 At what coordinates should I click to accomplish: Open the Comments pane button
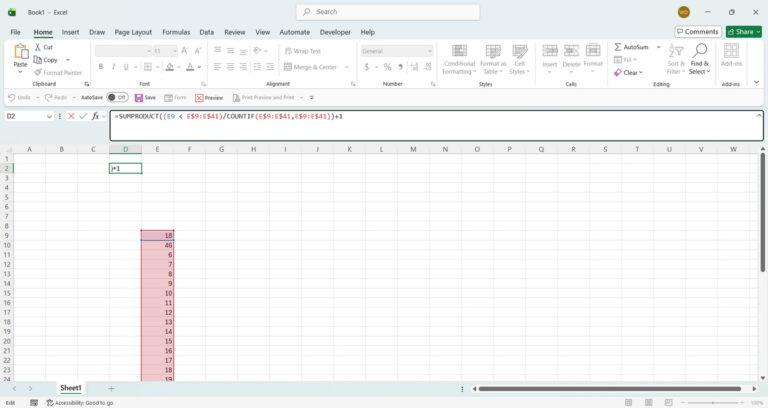point(697,32)
